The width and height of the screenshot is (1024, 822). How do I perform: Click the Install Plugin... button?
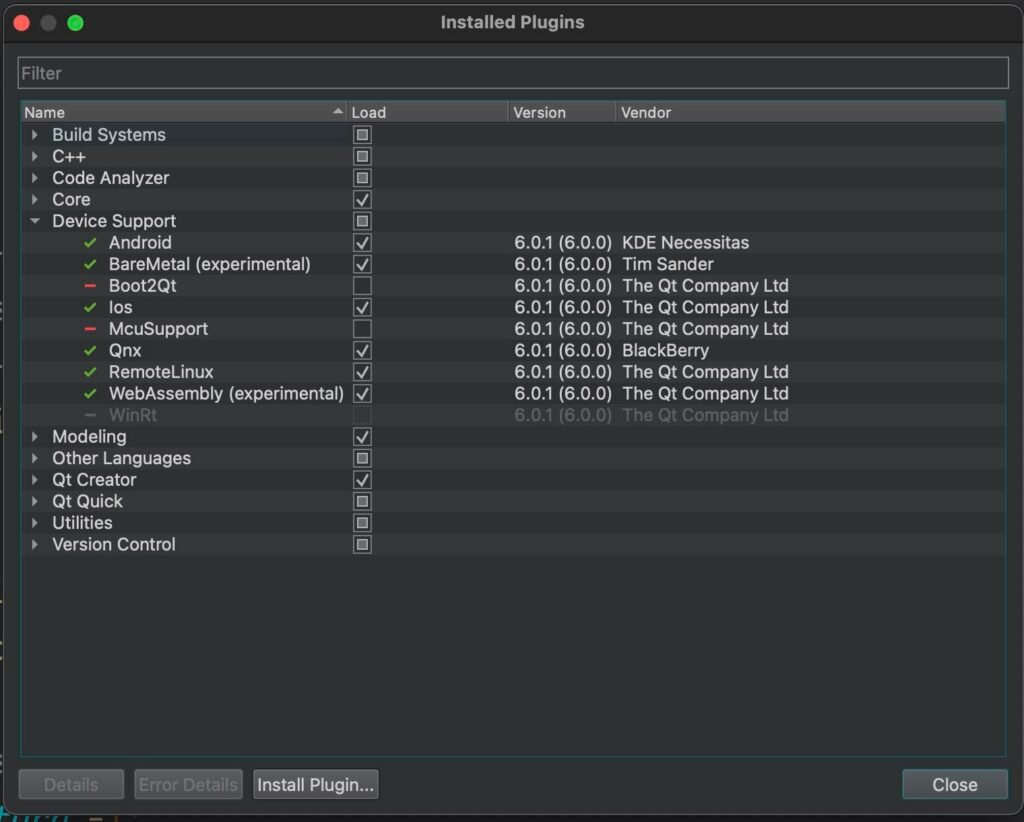[x=315, y=784]
